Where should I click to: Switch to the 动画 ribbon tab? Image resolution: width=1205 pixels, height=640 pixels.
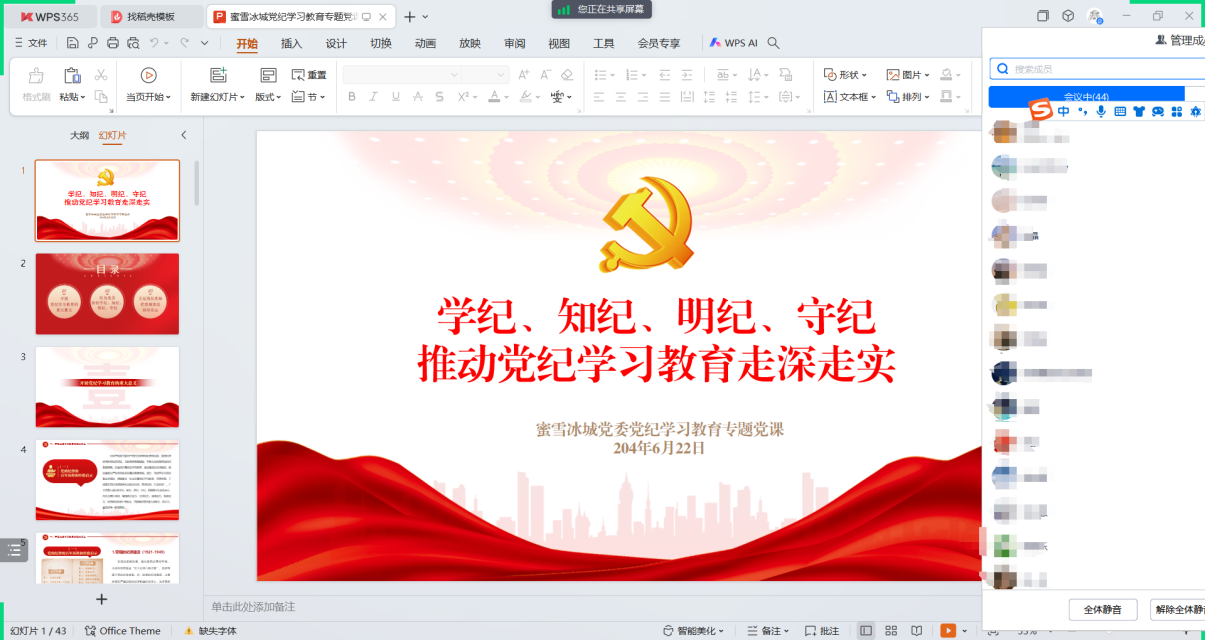click(423, 42)
